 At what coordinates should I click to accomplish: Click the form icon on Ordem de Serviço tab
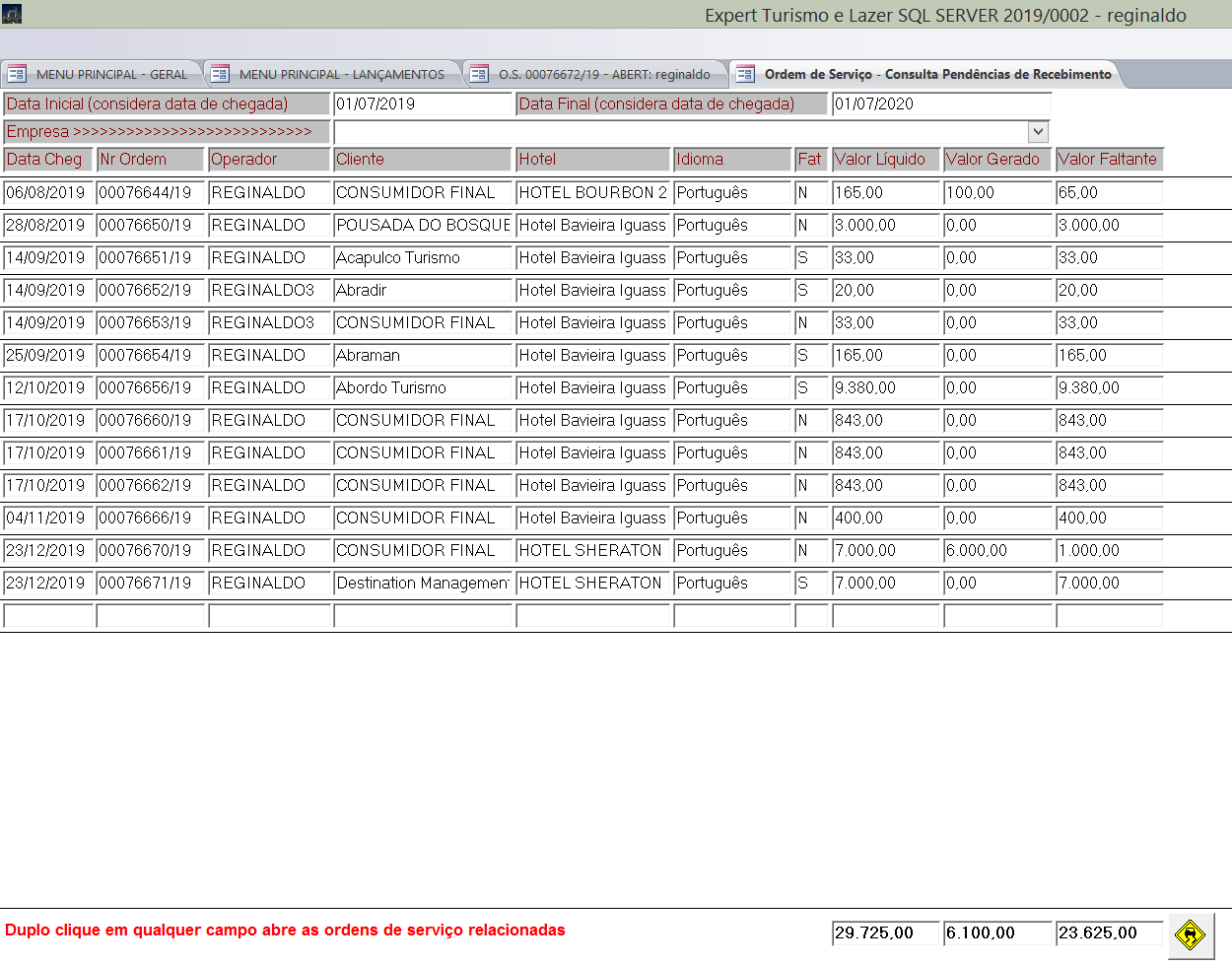[745, 74]
